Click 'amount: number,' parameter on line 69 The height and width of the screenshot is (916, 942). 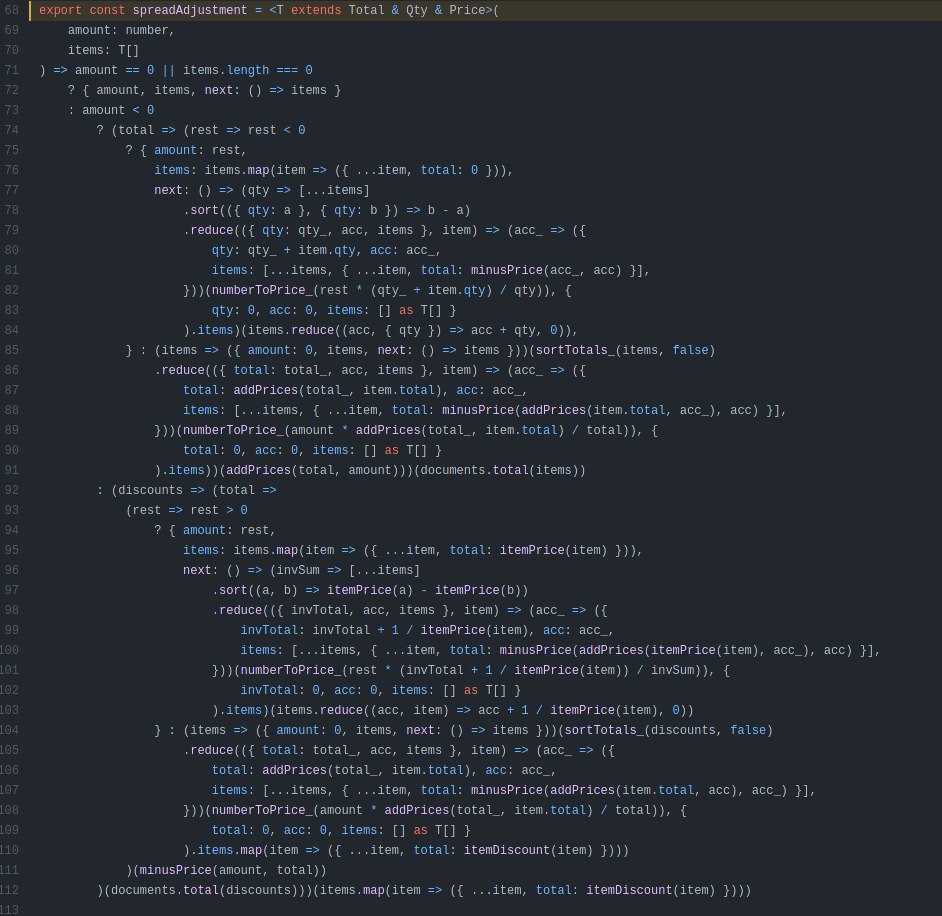click(121, 30)
